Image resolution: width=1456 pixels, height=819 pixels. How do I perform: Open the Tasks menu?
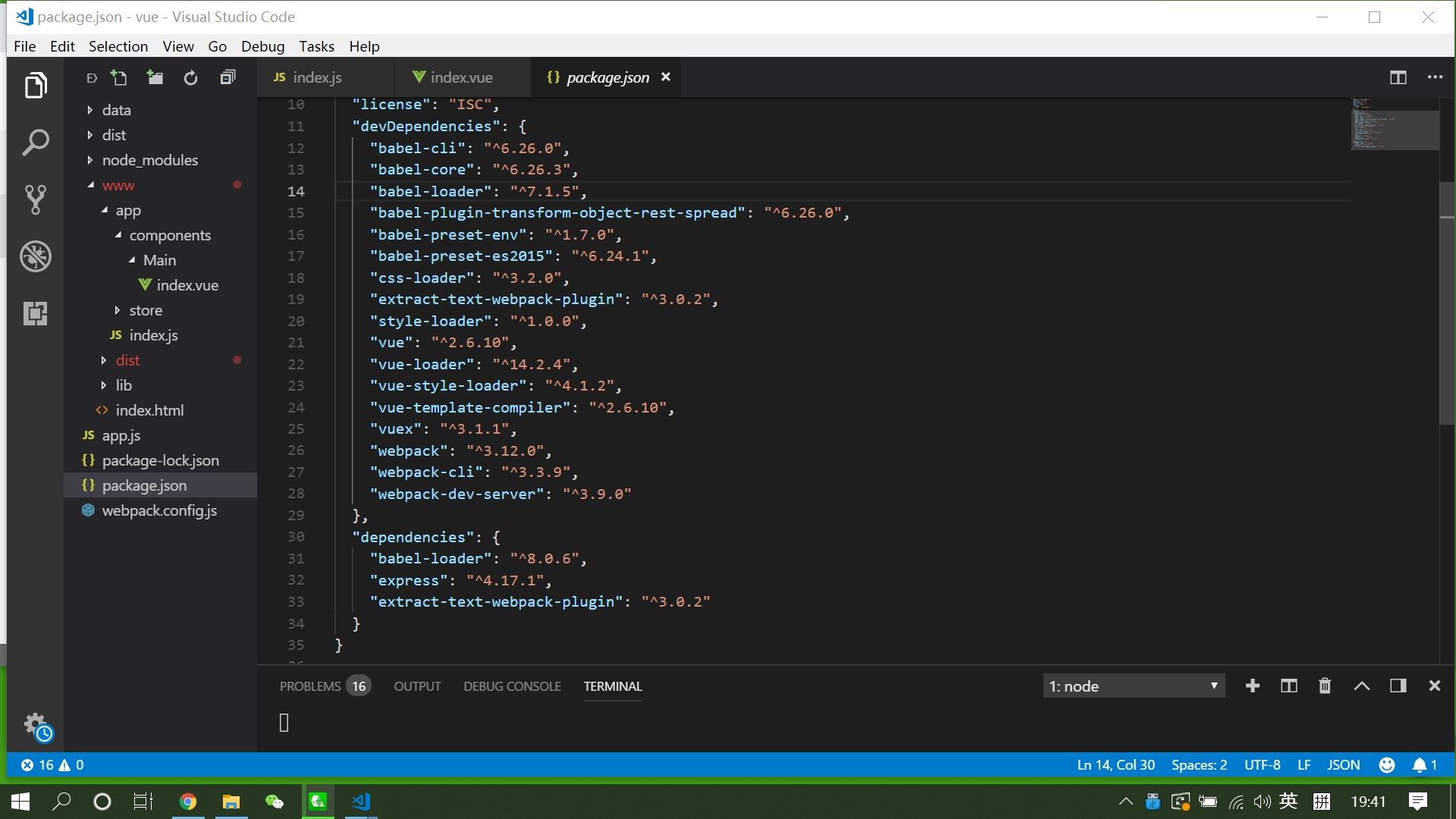click(316, 46)
